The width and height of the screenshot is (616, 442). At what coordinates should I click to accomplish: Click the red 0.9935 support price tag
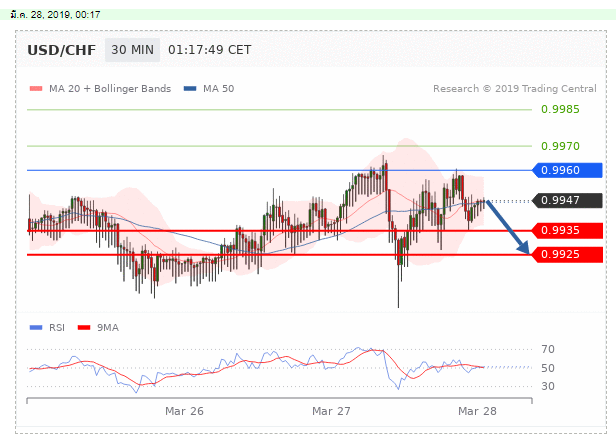coord(567,231)
